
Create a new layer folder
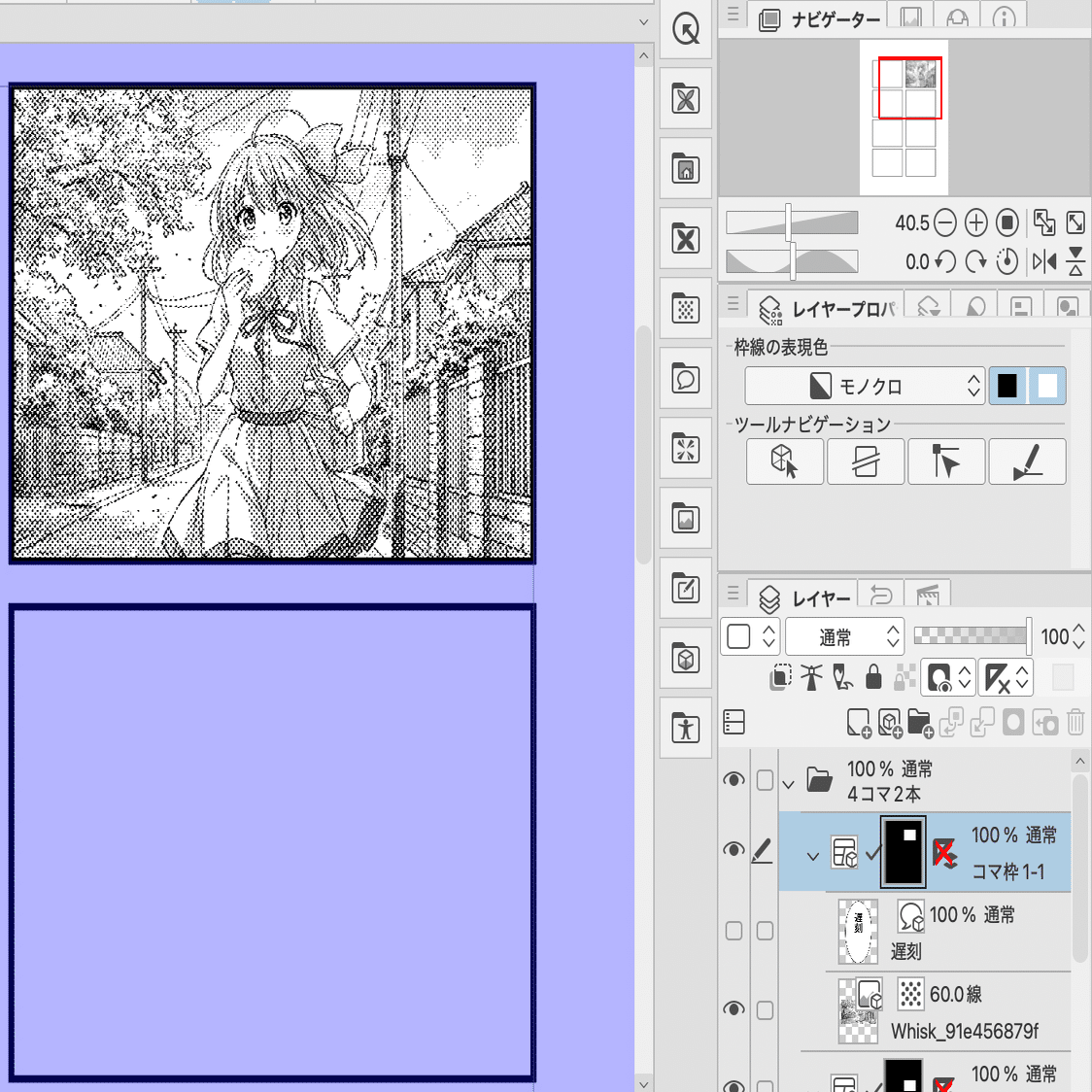pyautogui.click(x=920, y=723)
